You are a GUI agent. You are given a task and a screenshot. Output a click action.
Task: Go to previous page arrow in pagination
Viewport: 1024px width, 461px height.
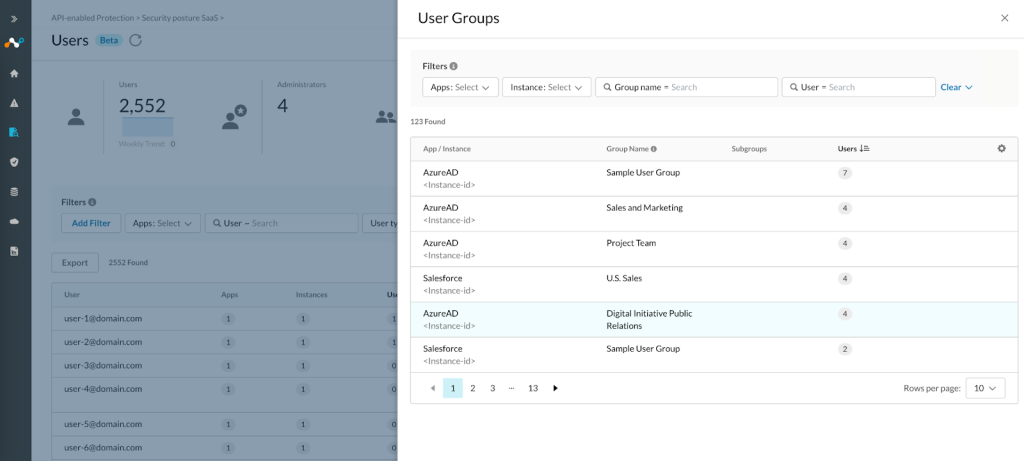[x=432, y=388]
